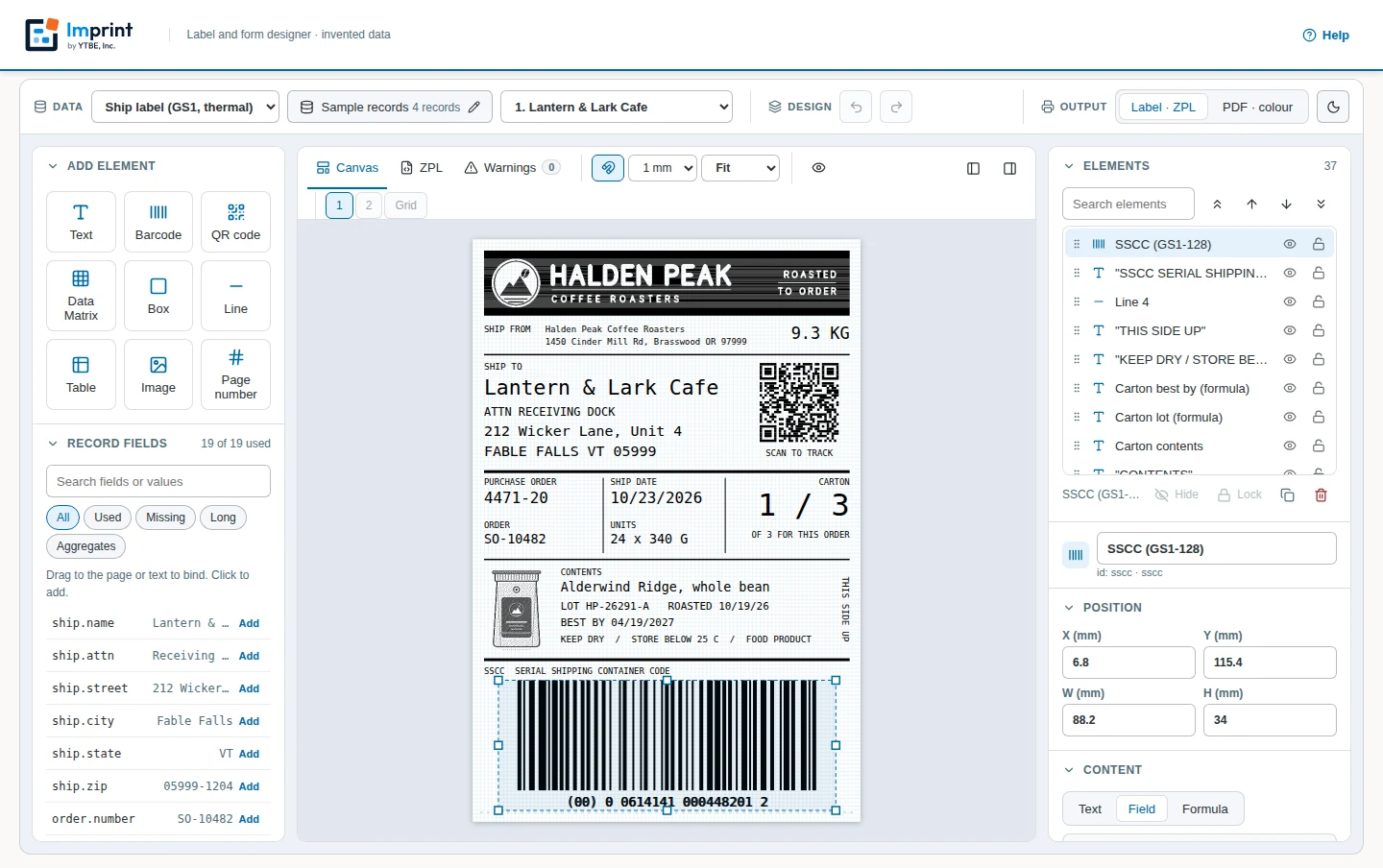This screenshot has height=868, width=1383.
Task: Toggle canvas preview eye icon
Action: coord(818,168)
